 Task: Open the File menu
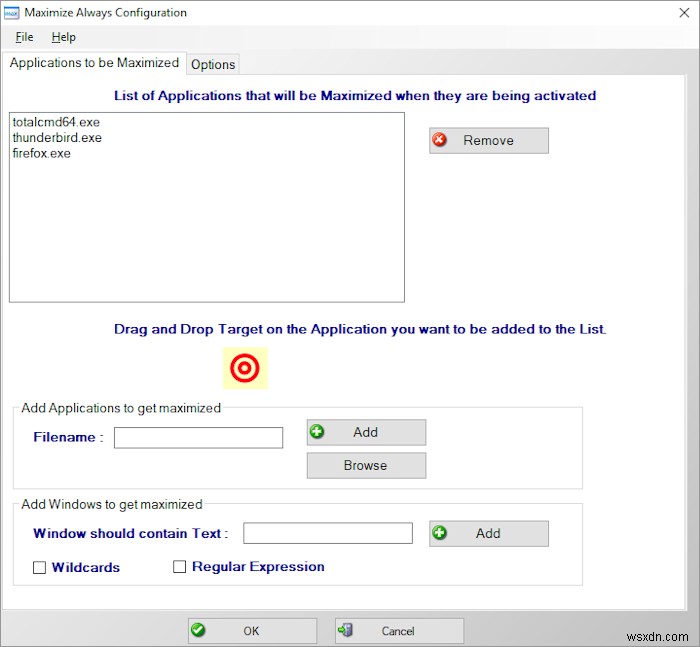[24, 37]
